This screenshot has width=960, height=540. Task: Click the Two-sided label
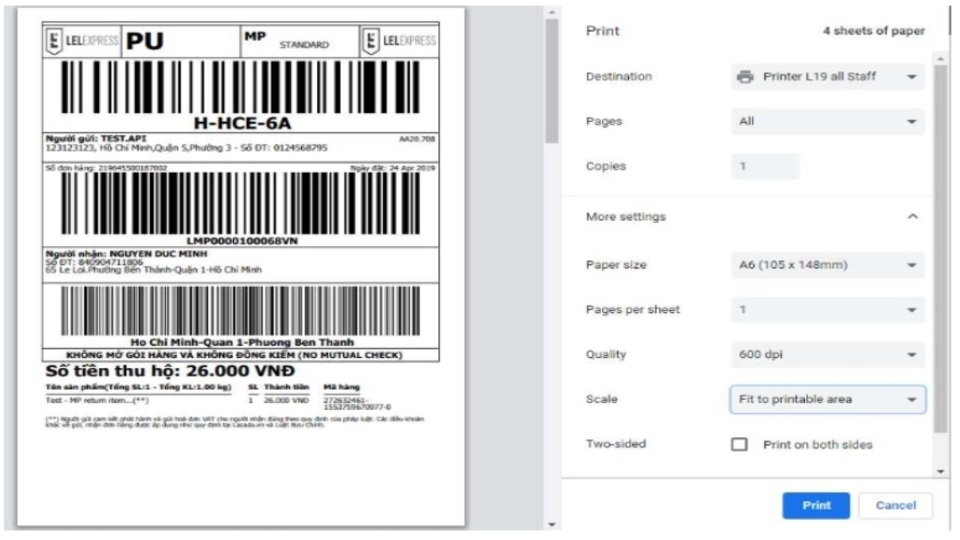[615, 444]
